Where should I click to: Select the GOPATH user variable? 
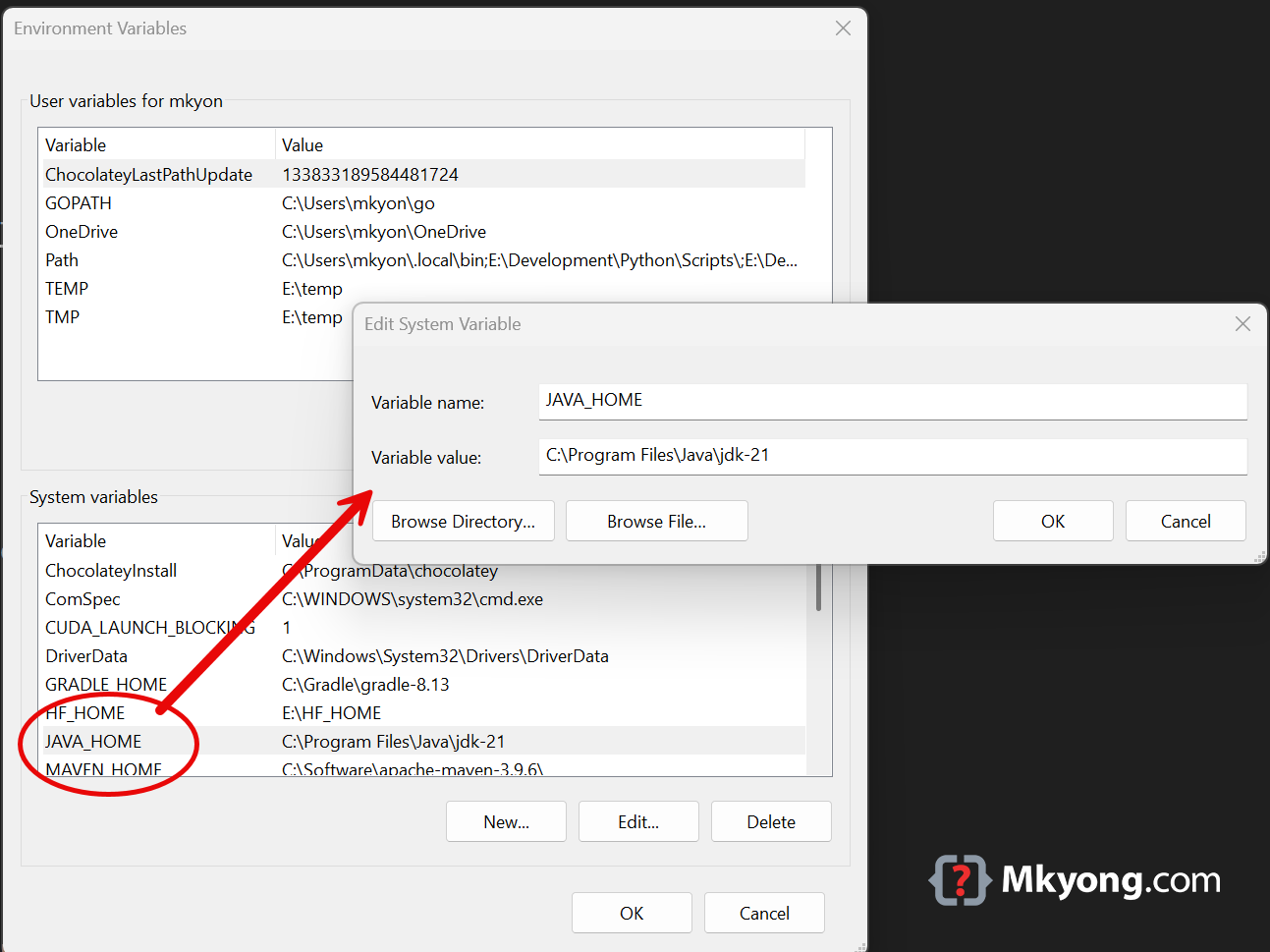click(79, 202)
